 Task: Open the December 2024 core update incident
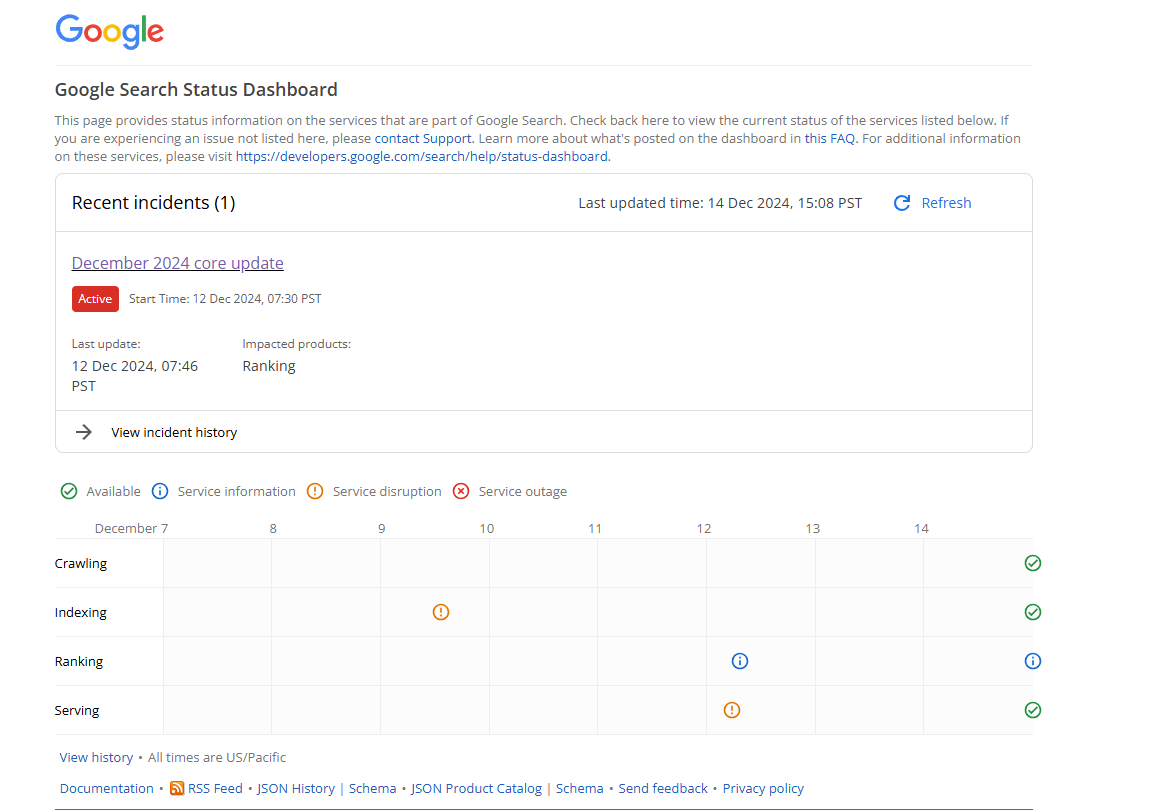178,263
